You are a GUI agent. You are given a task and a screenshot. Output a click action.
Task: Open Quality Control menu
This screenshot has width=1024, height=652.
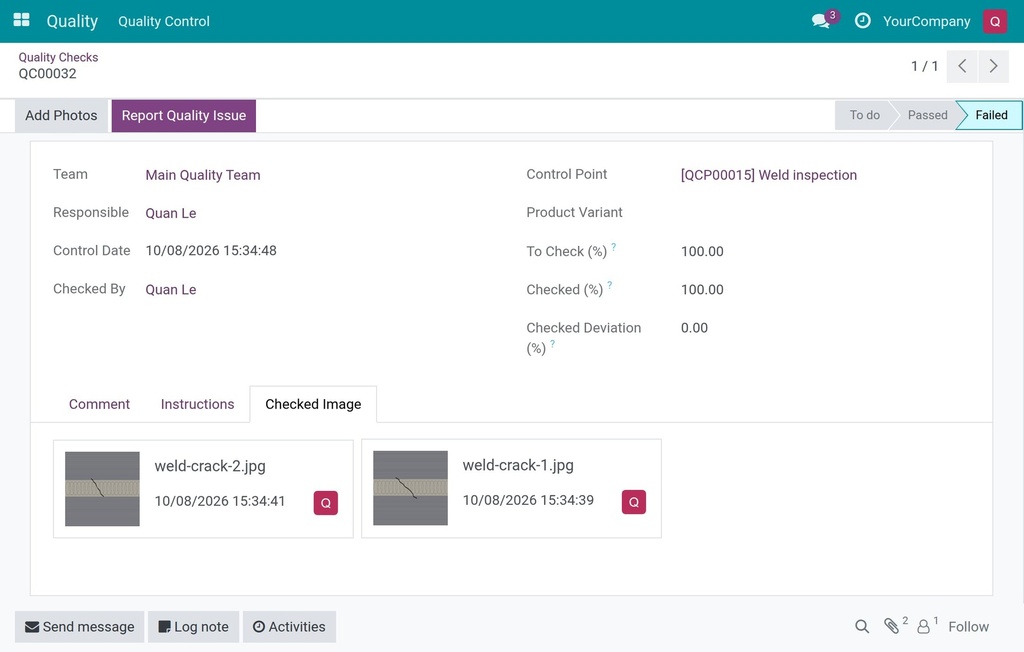click(x=164, y=22)
